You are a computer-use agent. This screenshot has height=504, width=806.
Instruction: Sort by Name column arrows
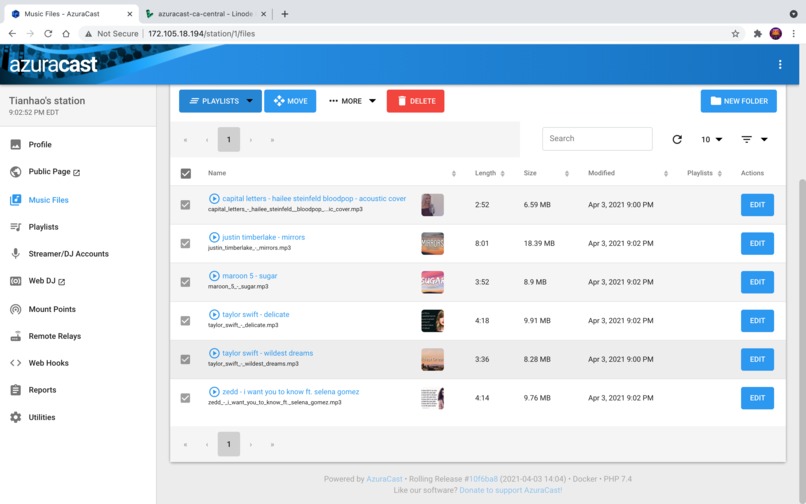coord(453,173)
